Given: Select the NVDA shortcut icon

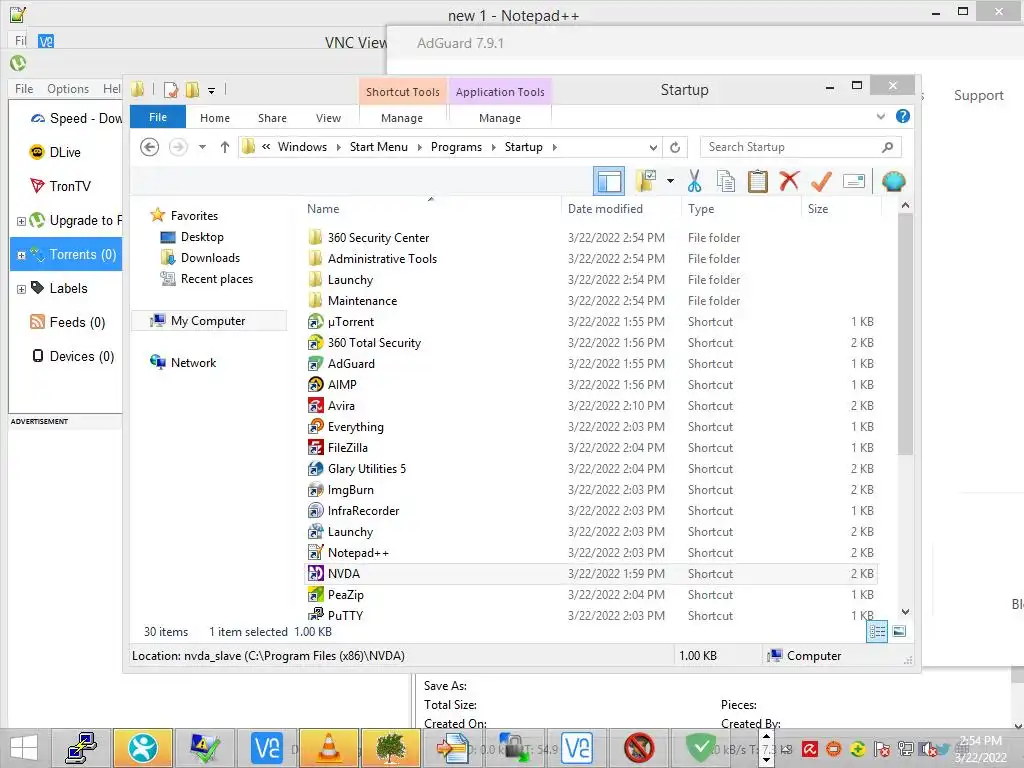Looking at the screenshot, I should pos(315,573).
